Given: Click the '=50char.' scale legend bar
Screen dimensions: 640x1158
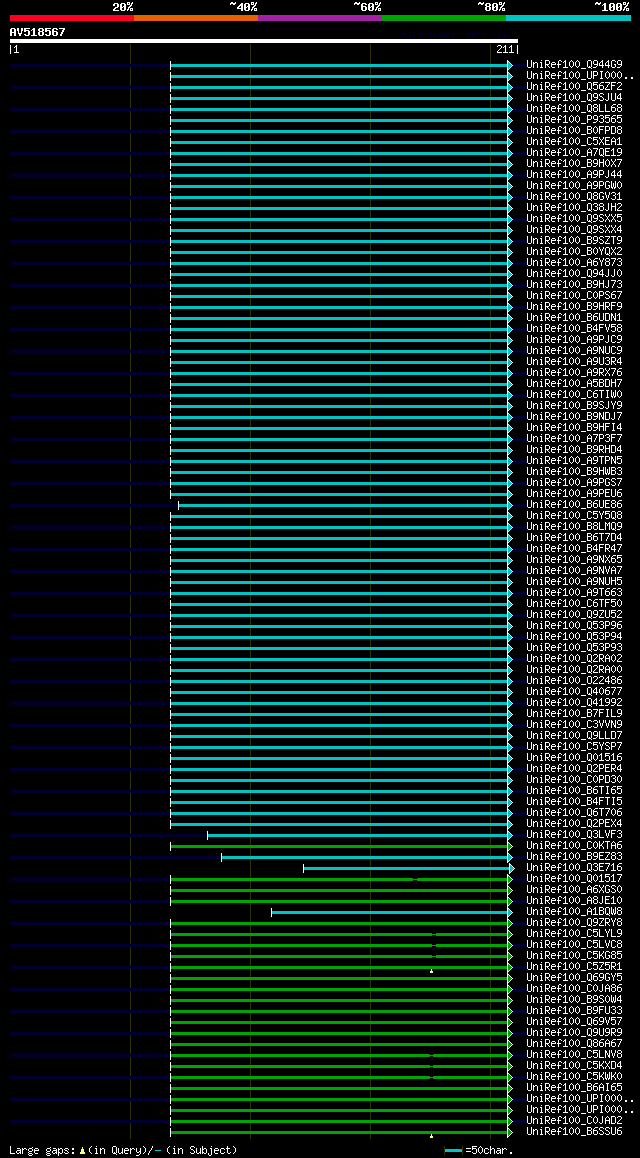Looking at the screenshot, I should pos(453,1151).
